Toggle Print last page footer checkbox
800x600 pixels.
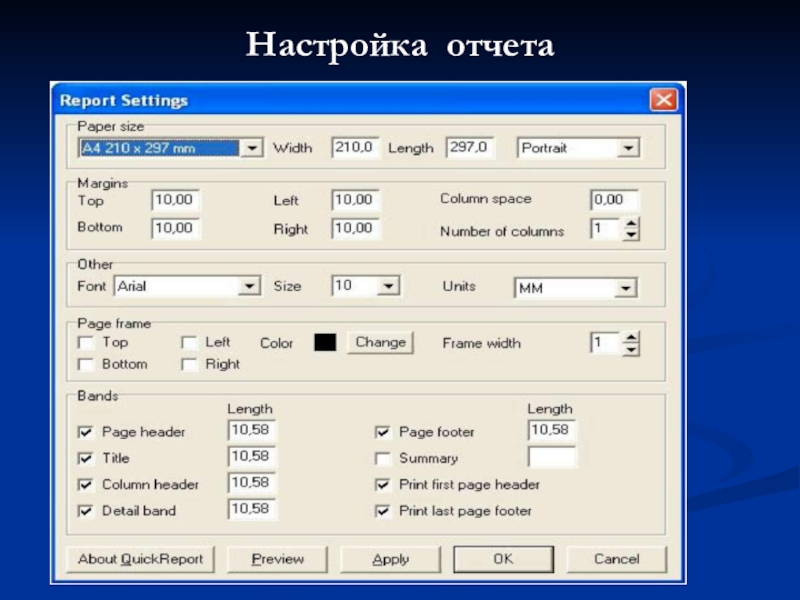pyautogui.click(x=383, y=511)
